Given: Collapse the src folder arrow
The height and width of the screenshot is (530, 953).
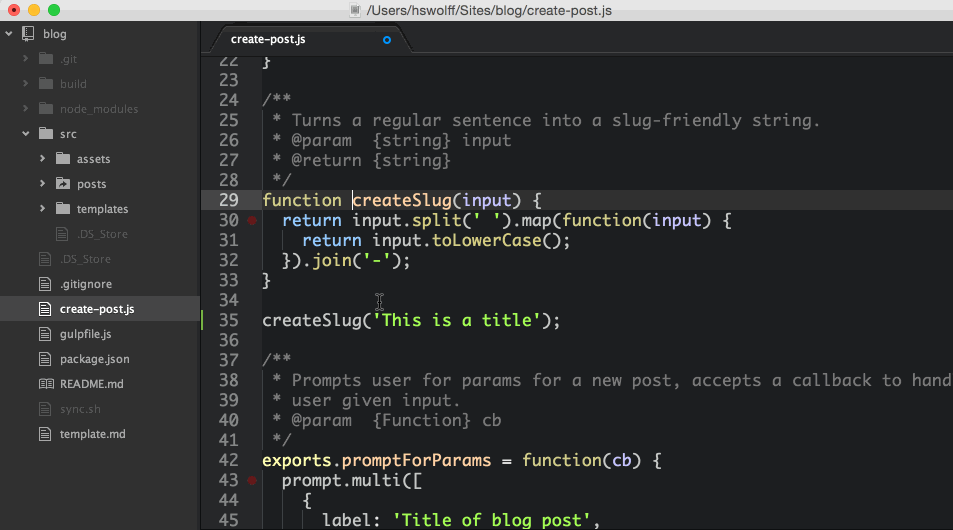Looking at the screenshot, I should click(25, 134).
